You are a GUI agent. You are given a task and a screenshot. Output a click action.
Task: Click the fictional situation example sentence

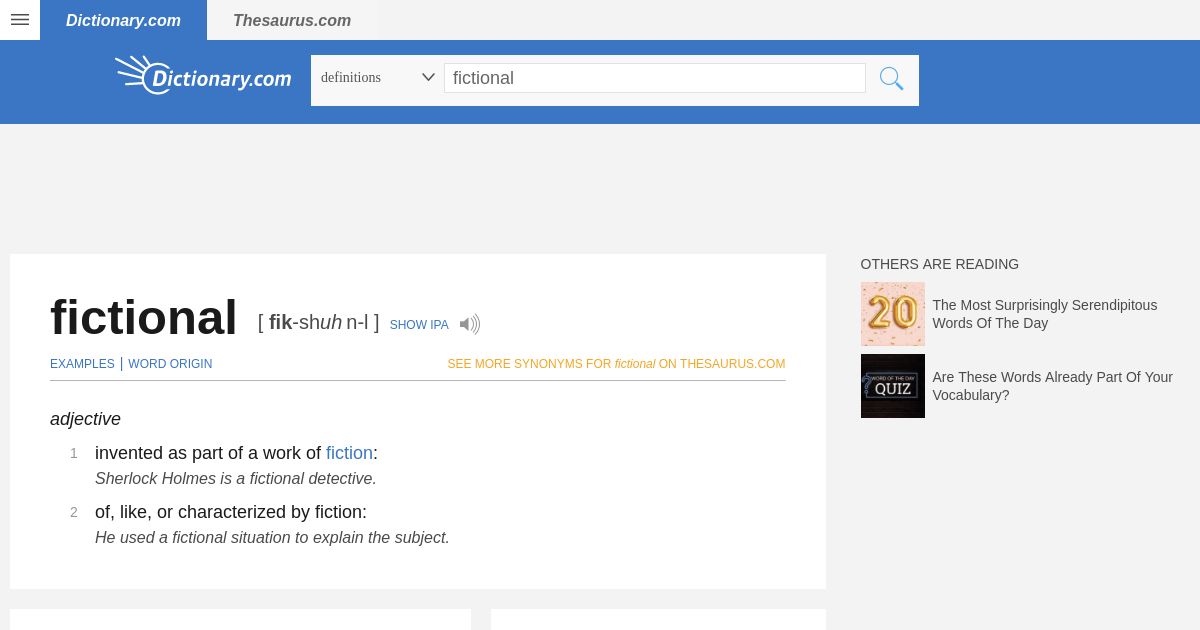[272, 538]
